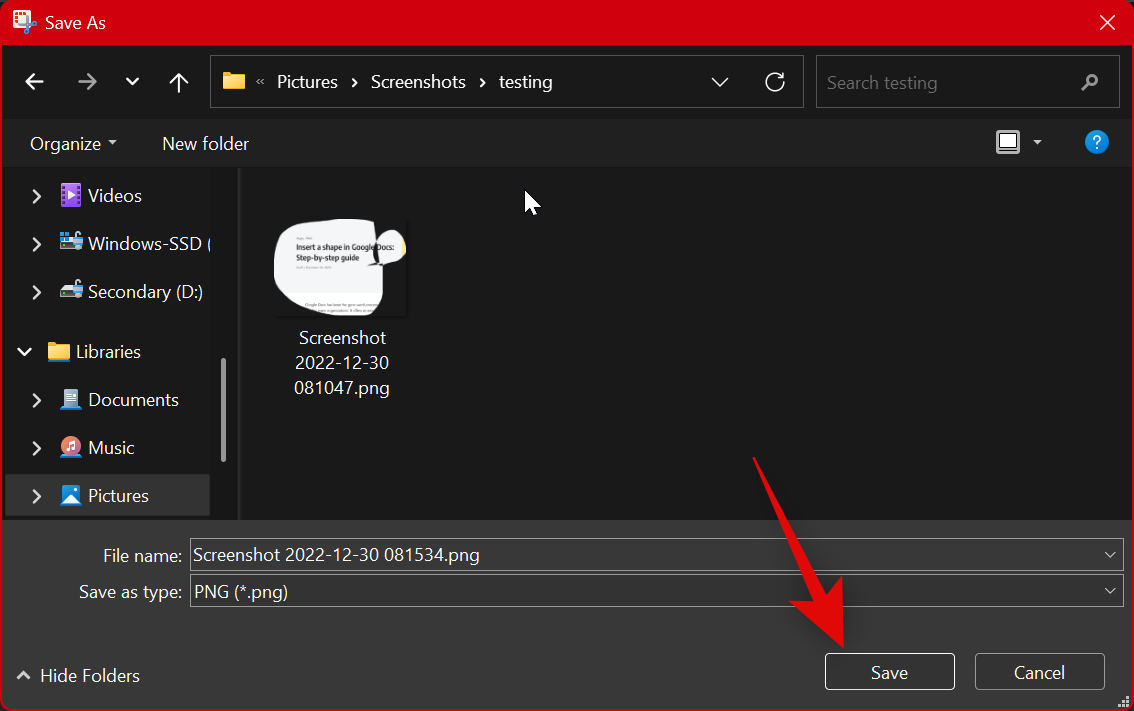Expand the File name dropdown
The width and height of the screenshot is (1134, 711).
[x=1109, y=554]
